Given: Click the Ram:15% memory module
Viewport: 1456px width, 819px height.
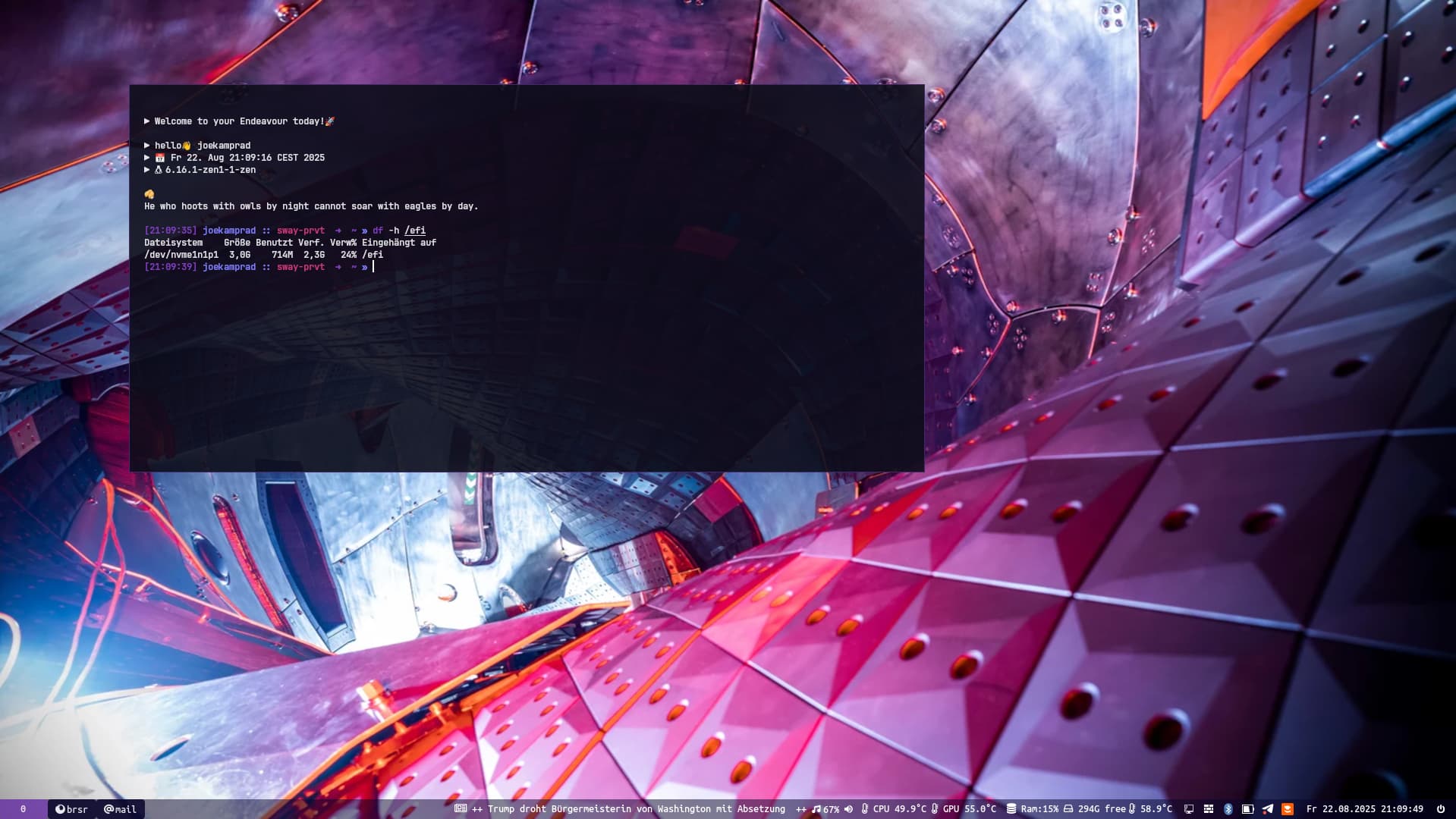Looking at the screenshot, I should tap(1032, 809).
